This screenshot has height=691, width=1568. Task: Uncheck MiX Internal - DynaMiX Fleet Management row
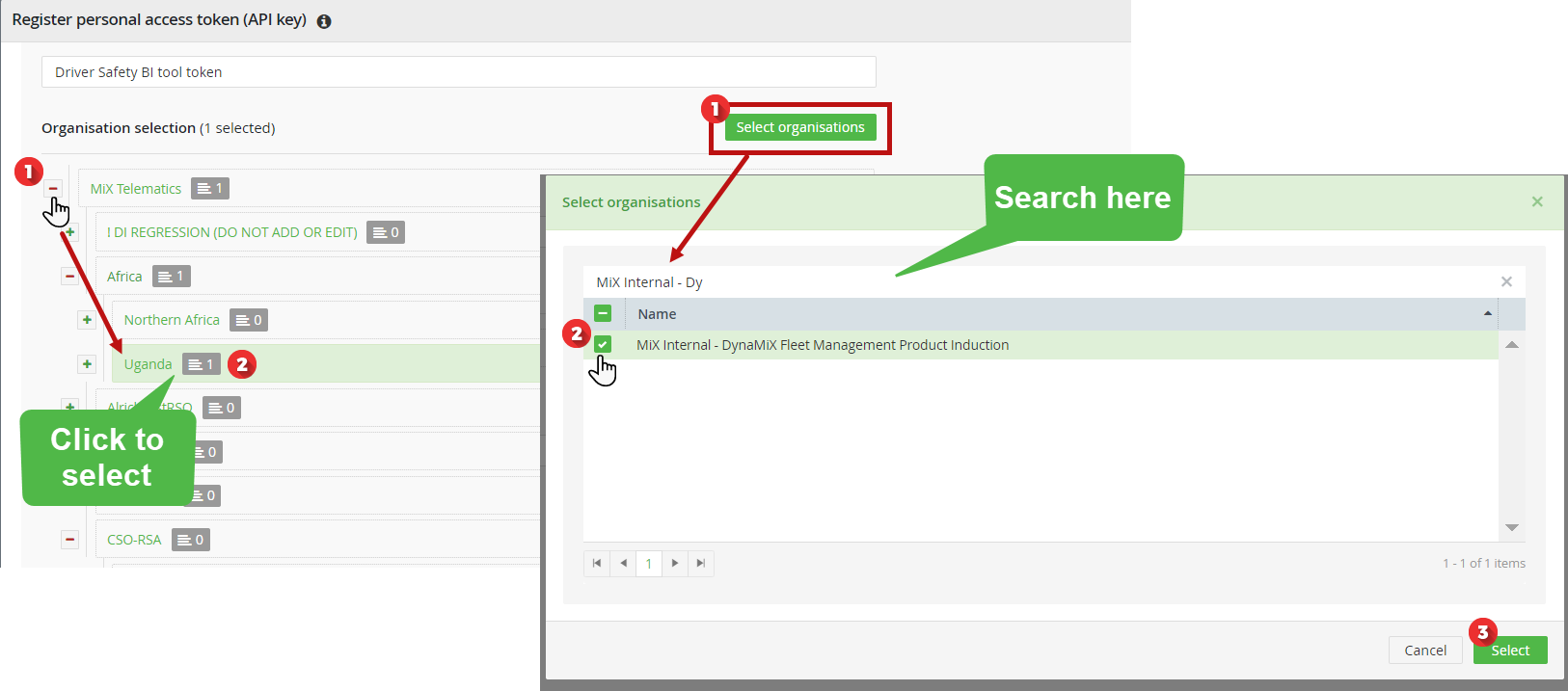[x=603, y=344]
